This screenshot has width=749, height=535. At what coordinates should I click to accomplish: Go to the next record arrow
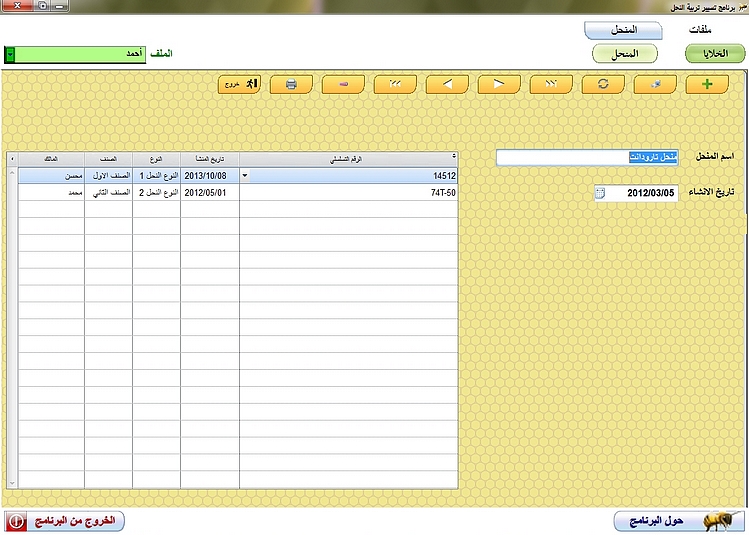(499, 84)
